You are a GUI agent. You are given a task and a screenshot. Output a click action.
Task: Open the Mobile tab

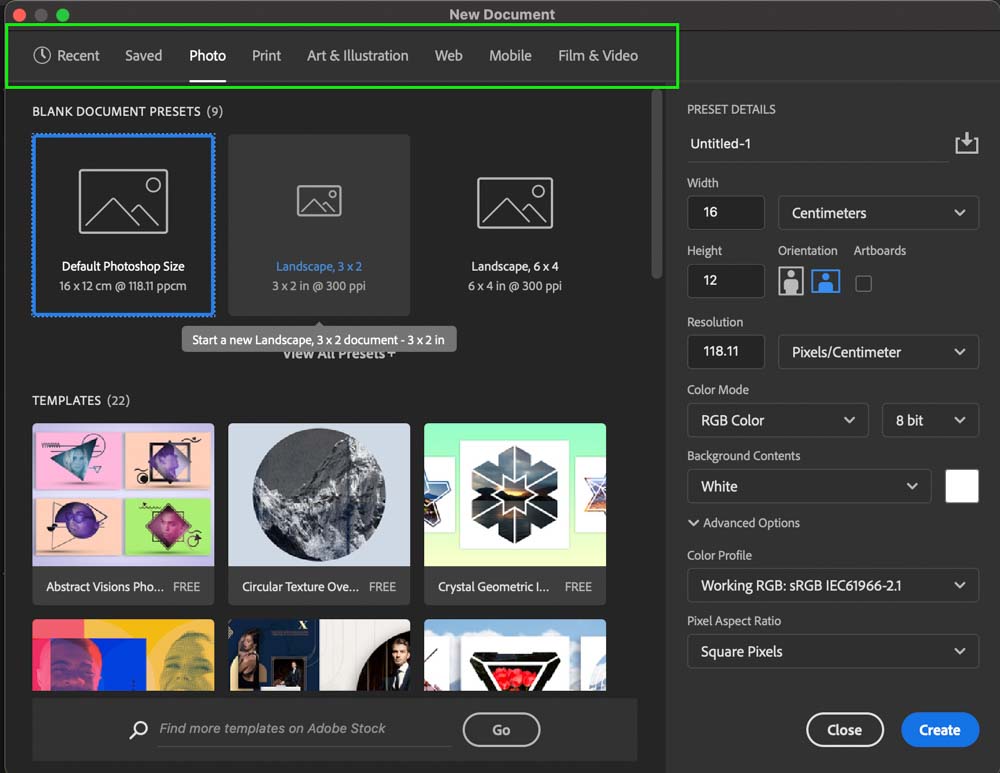510,55
